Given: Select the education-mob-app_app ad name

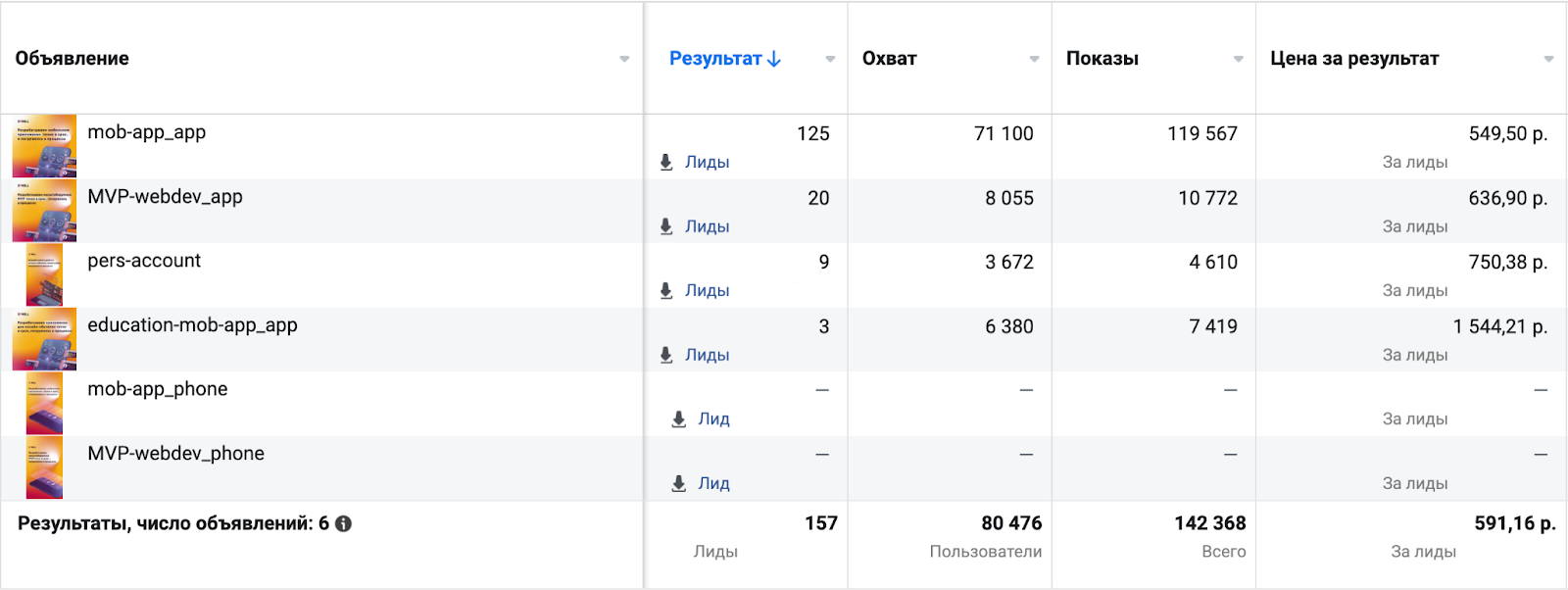Looking at the screenshot, I should pos(192,325).
